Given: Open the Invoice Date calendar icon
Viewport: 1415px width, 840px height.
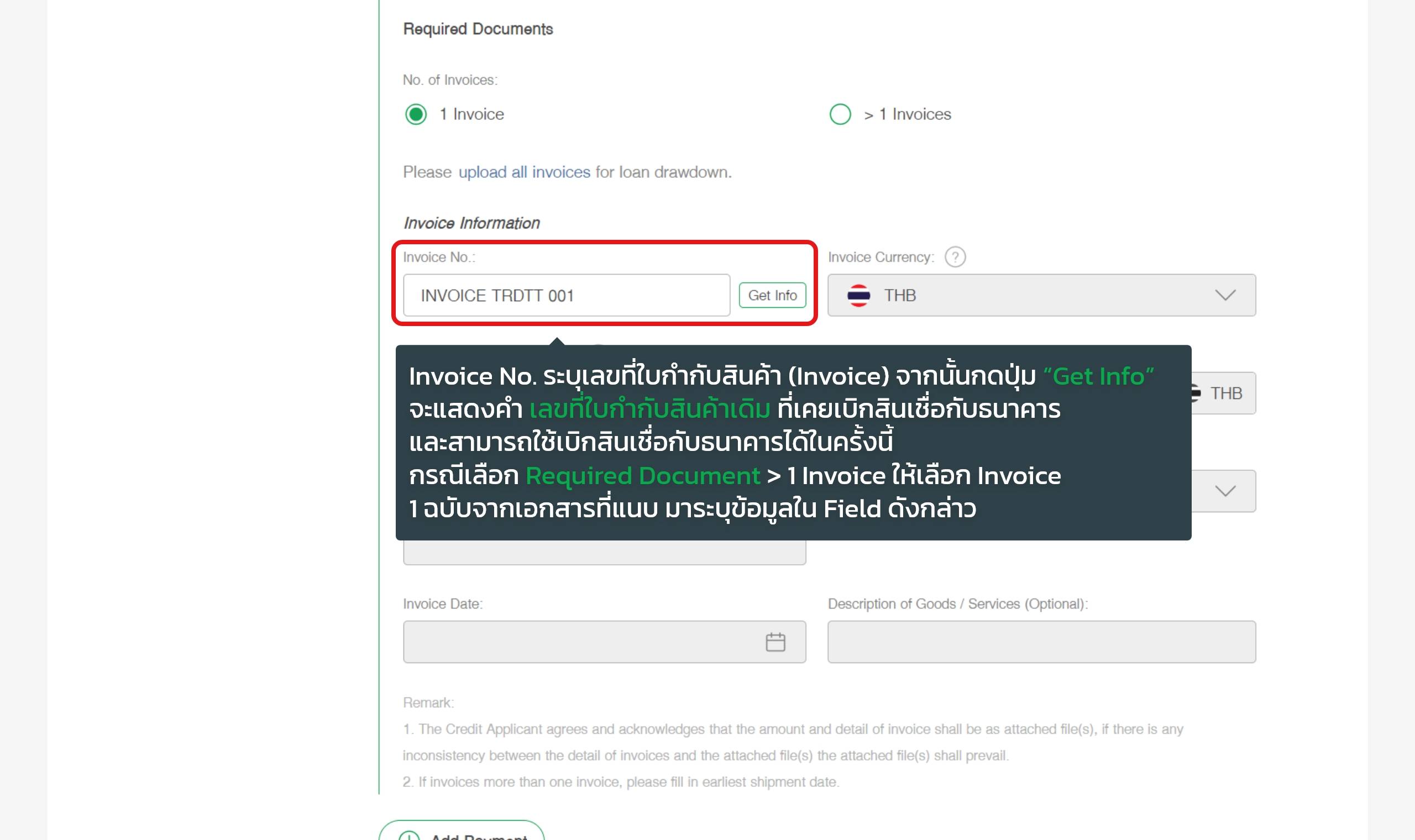Looking at the screenshot, I should point(775,642).
